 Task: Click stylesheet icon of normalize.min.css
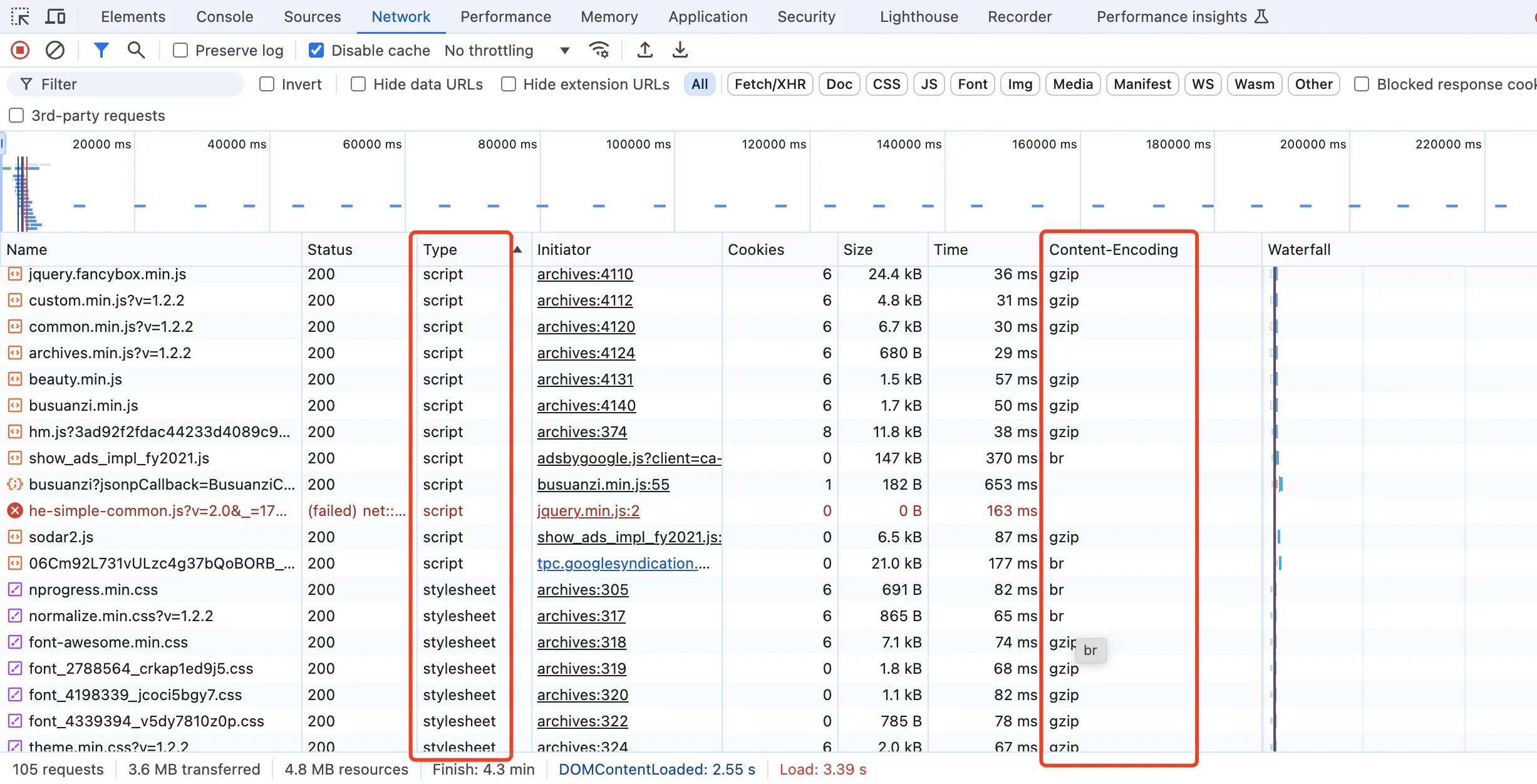point(15,616)
